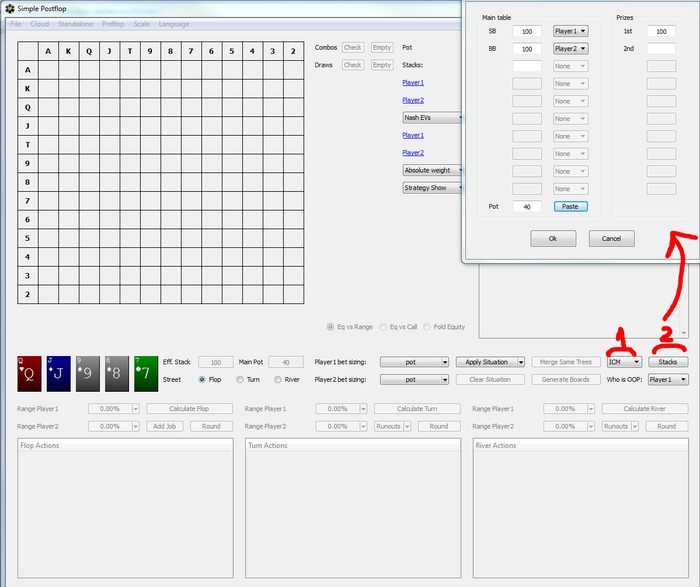
Task: Click the 7 of clubs board card
Action: 146,374
